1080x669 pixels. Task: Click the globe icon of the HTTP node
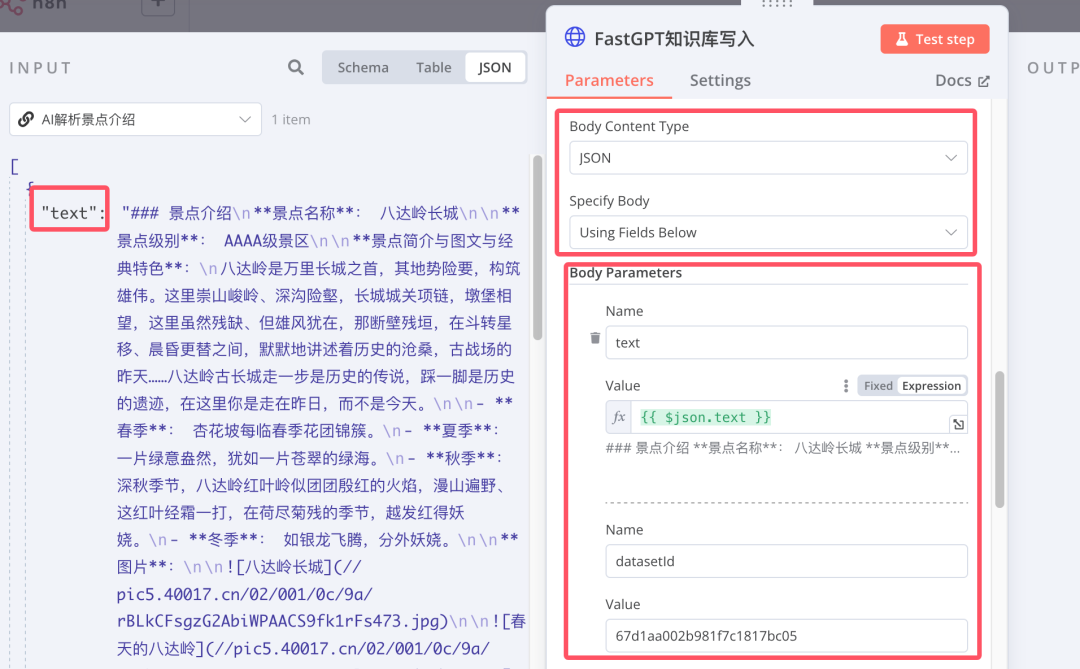coord(575,37)
